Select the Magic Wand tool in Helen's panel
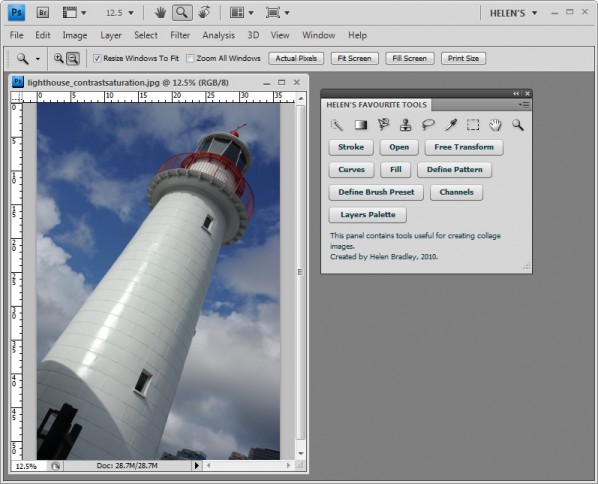Screen dimensions: 598x484 (336, 125)
